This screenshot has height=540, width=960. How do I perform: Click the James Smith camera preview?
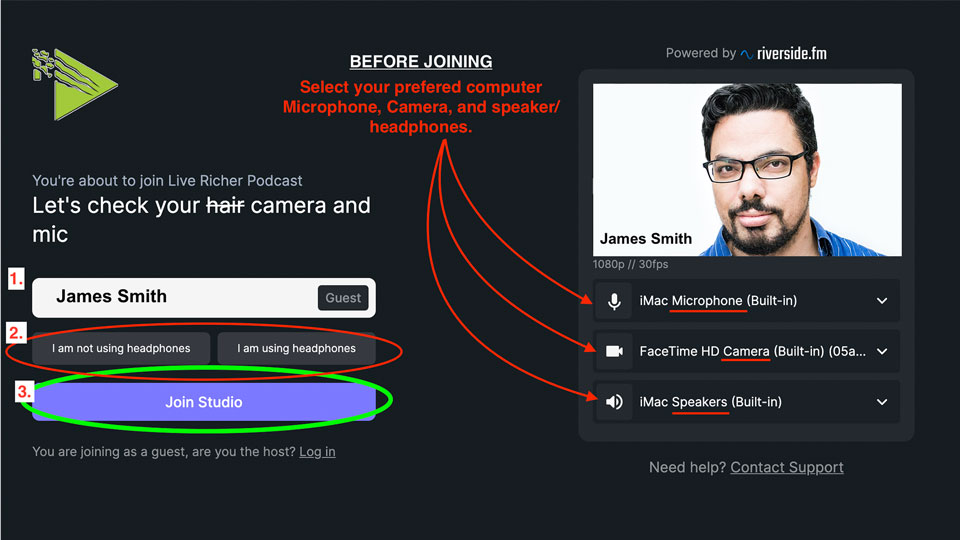coord(747,170)
